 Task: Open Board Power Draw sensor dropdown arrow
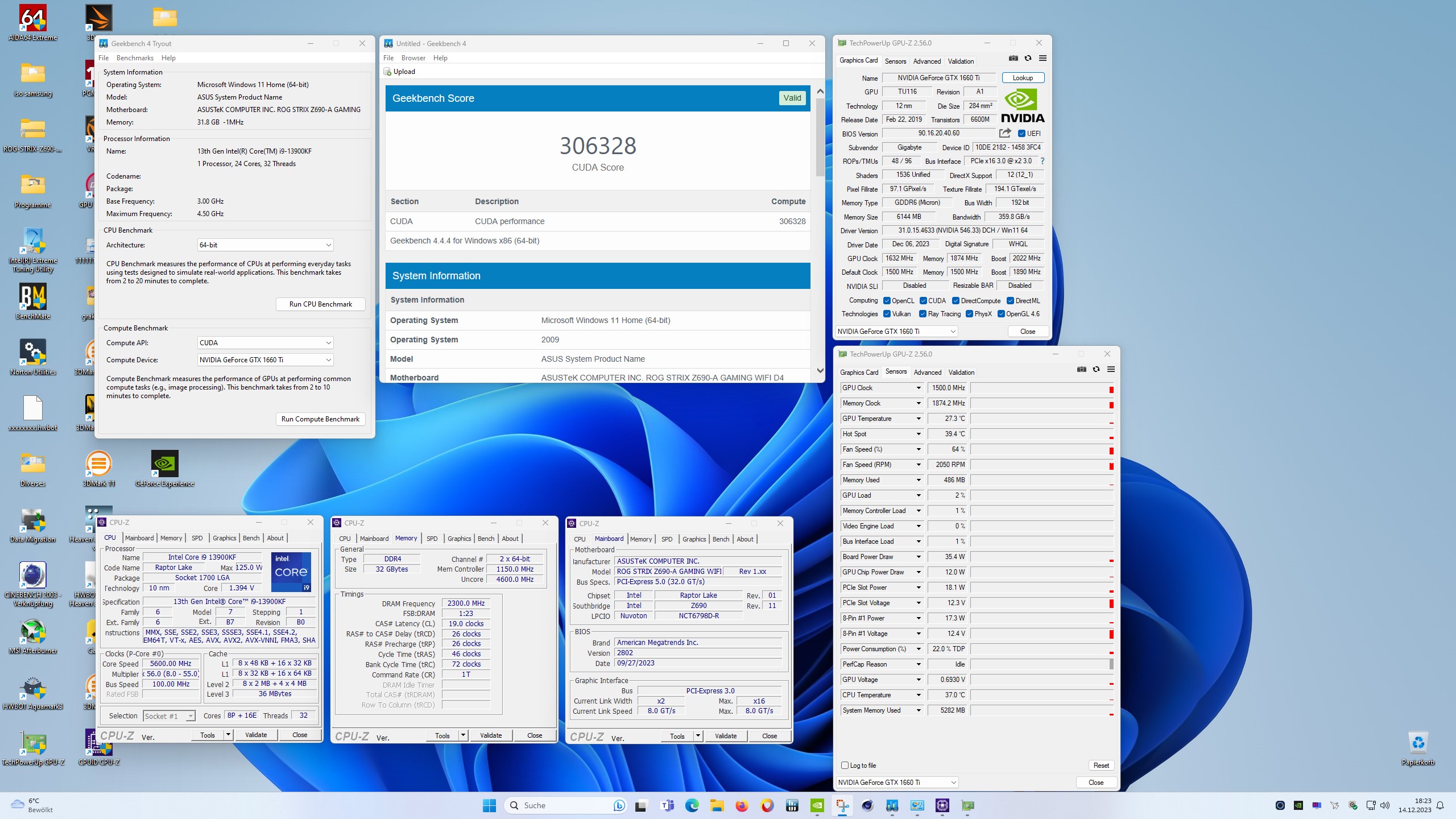pos(919,557)
